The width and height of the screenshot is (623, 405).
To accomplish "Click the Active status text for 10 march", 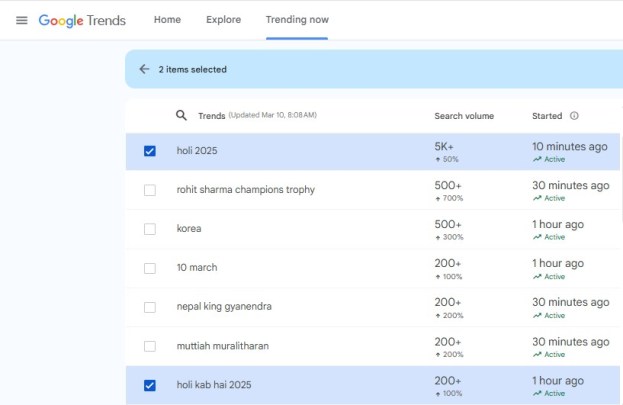I will 555,277.
